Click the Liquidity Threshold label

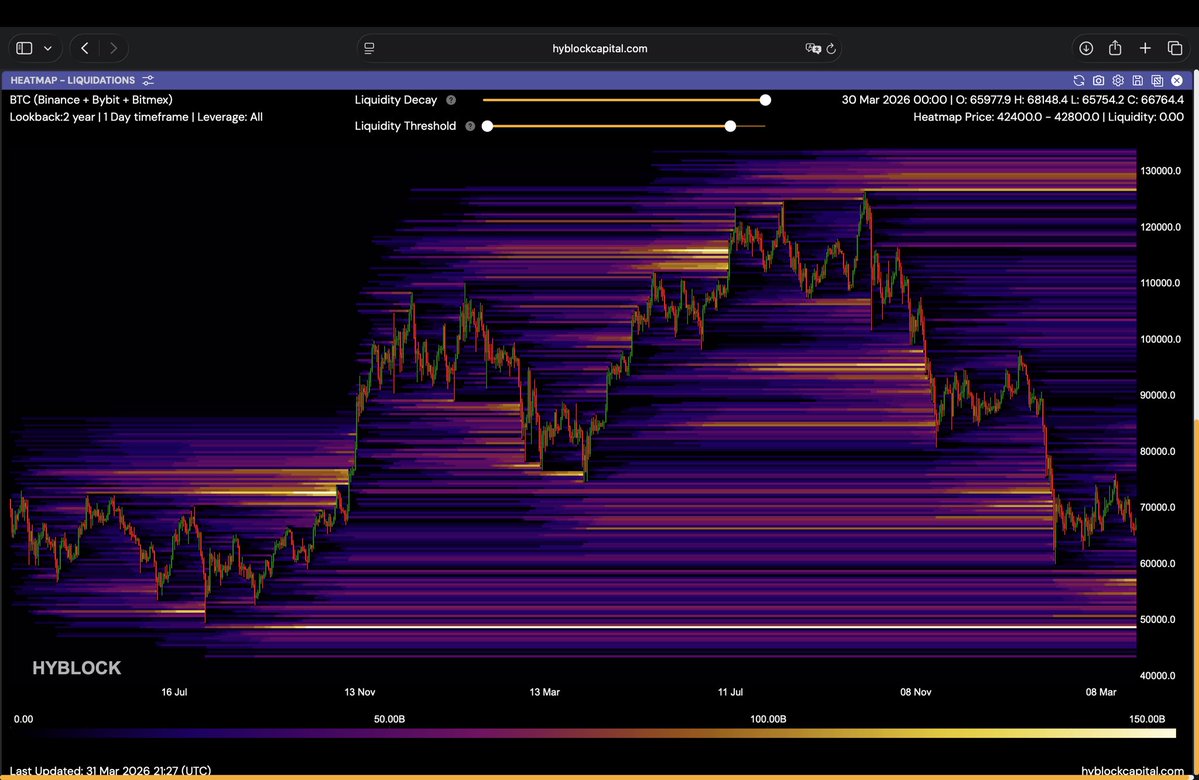pyautogui.click(x=405, y=126)
